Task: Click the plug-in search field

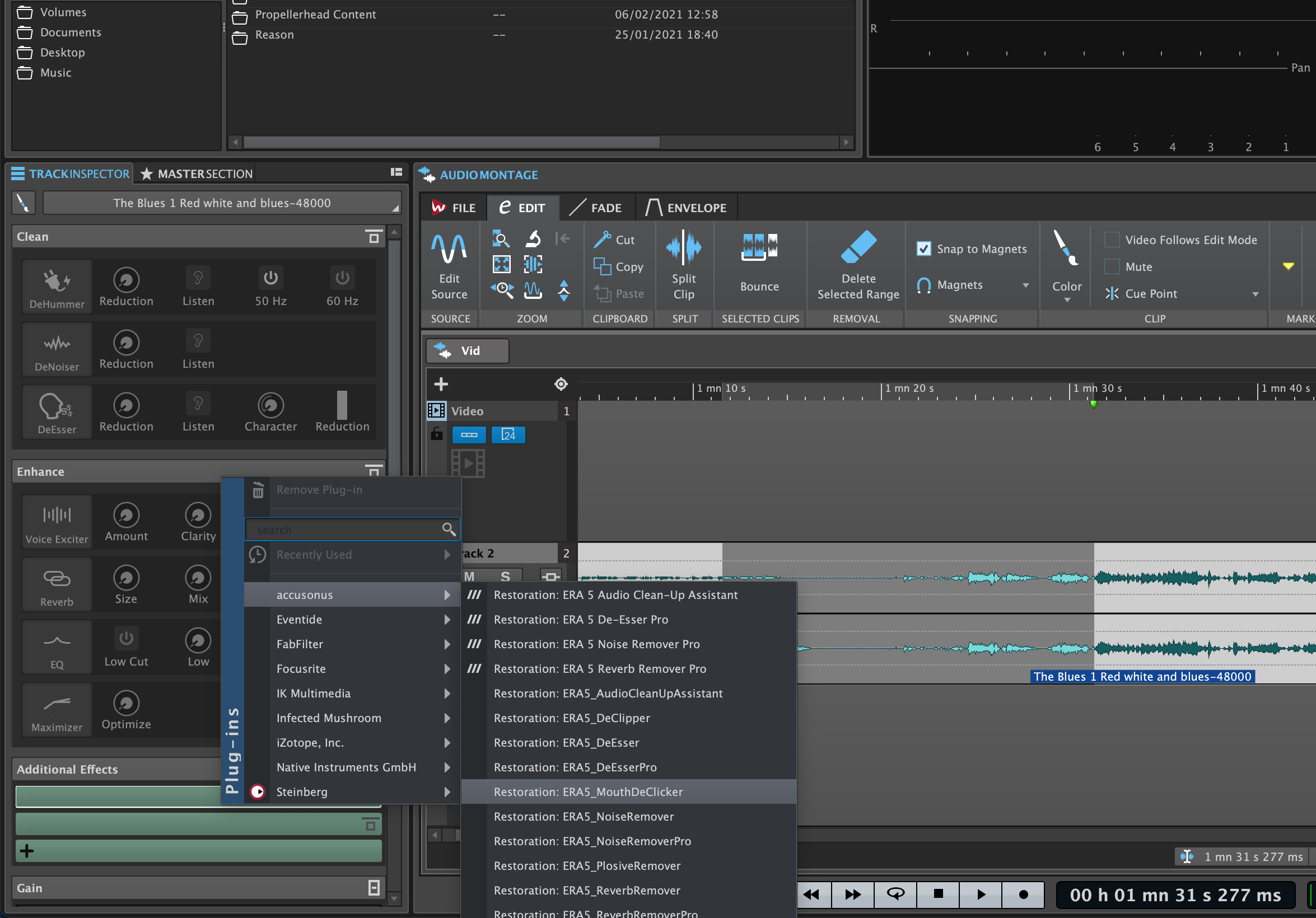Action: (x=352, y=530)
